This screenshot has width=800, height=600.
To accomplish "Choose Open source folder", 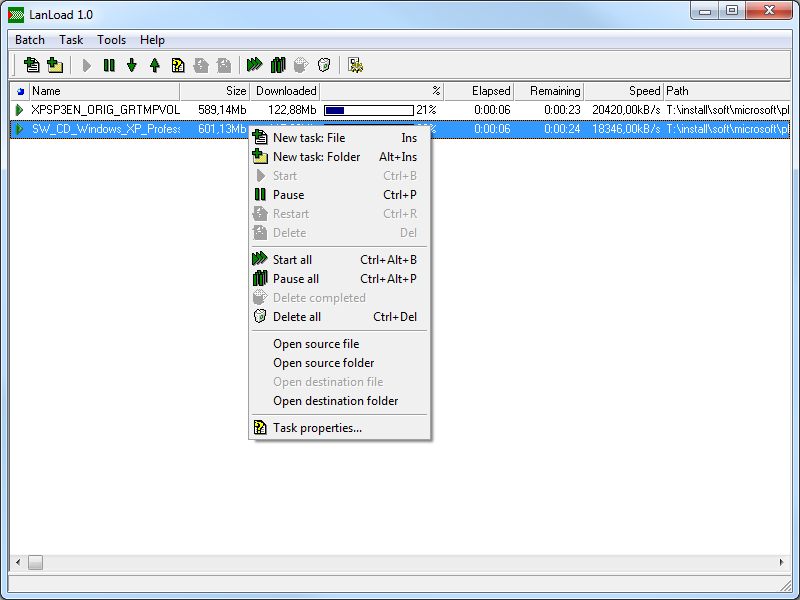I will pos(339,363).
